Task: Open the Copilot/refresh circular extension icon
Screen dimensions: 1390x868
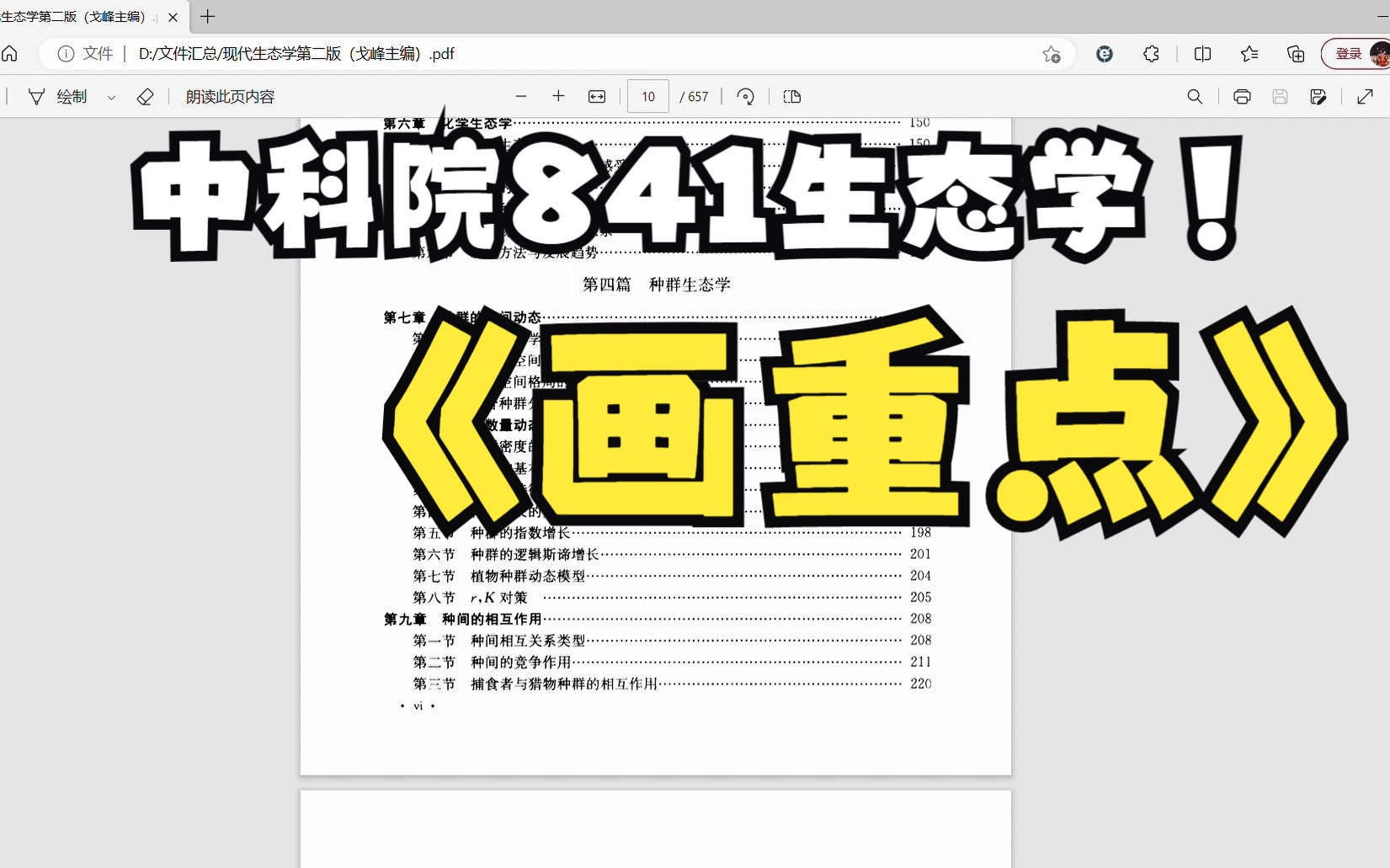Action: point(1105,54)
